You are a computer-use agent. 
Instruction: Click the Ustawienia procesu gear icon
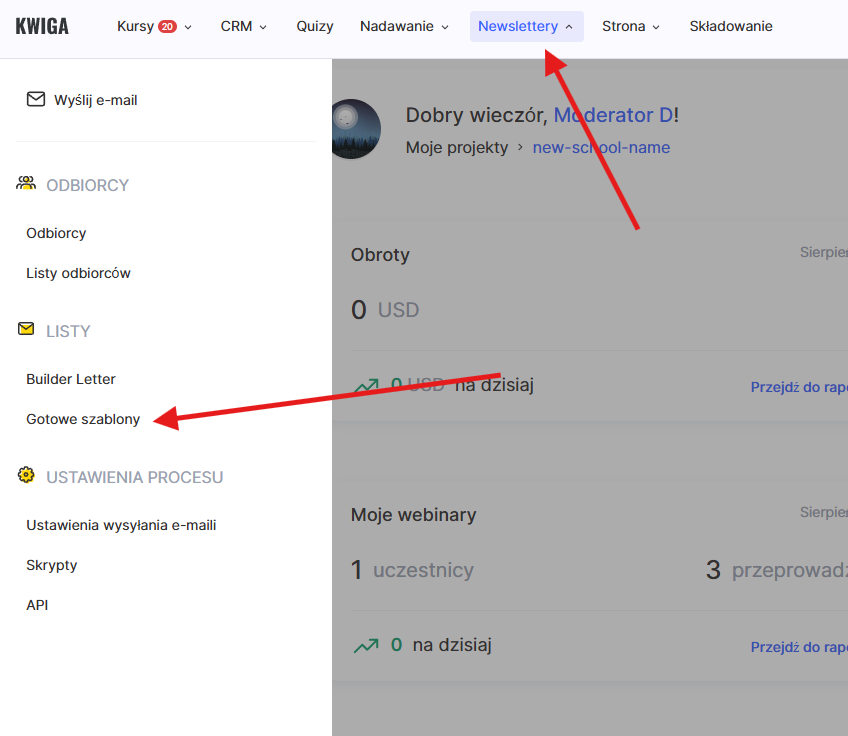27,476
